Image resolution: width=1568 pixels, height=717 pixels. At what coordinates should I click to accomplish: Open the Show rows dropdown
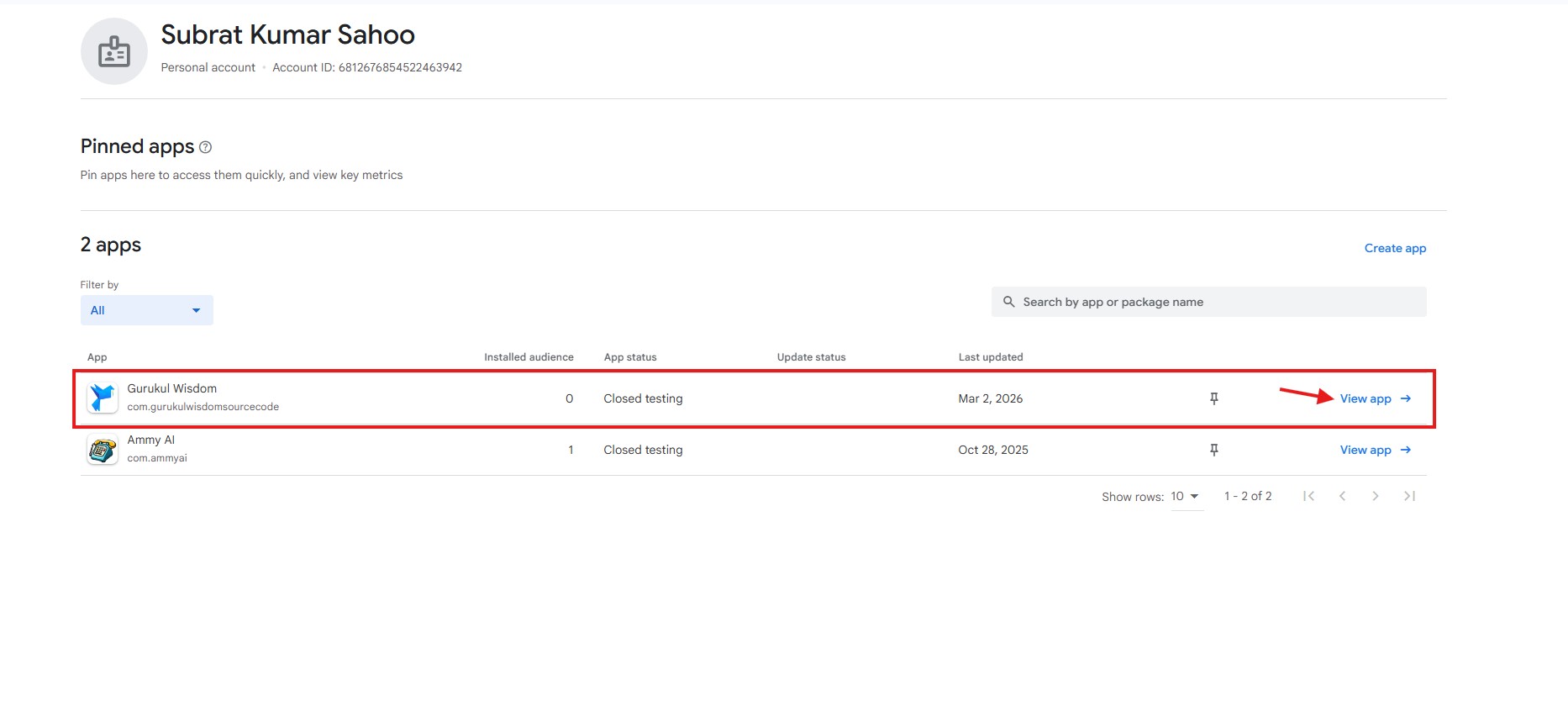(1186, 496)
